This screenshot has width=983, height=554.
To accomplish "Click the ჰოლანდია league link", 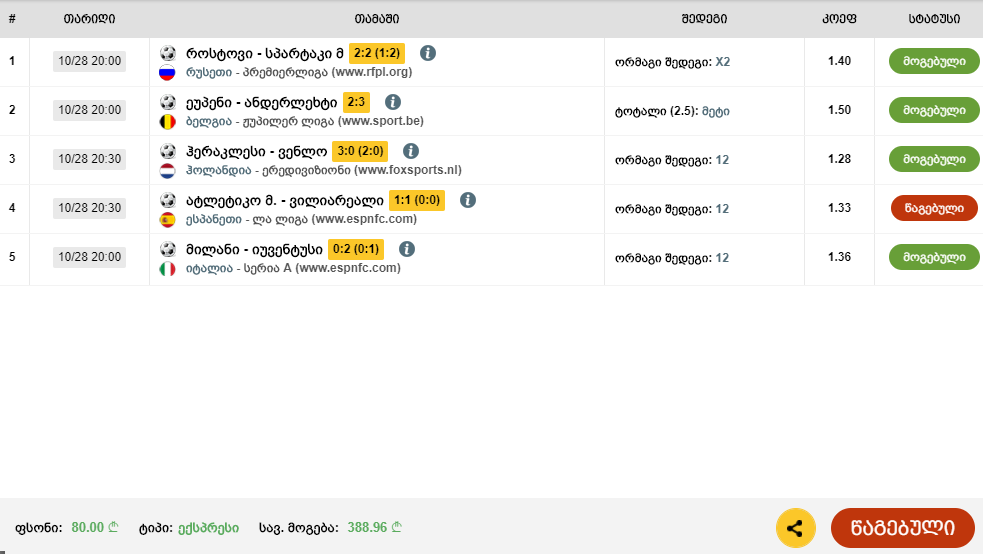I will click(218, 170).
